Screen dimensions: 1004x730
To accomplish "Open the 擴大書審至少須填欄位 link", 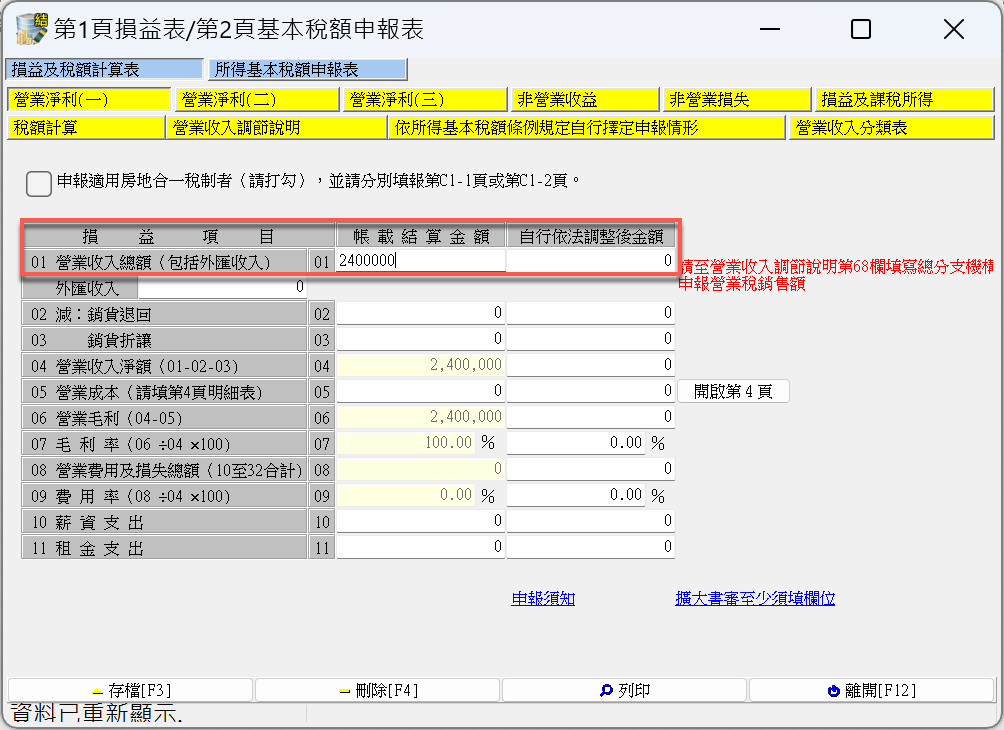I will click(755, 598).
